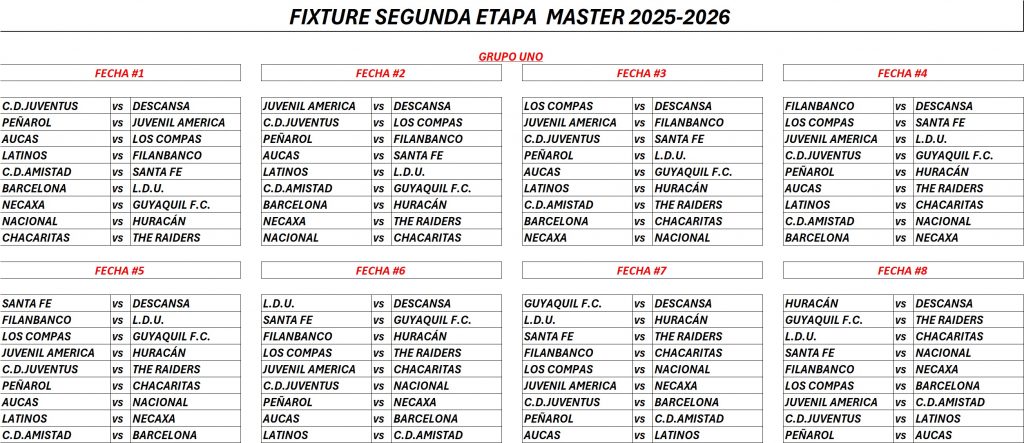This screenshot has height=443, width=1024.
Task: Select SANTA FE cell in Fecha #5
Action: click(55, 304)
